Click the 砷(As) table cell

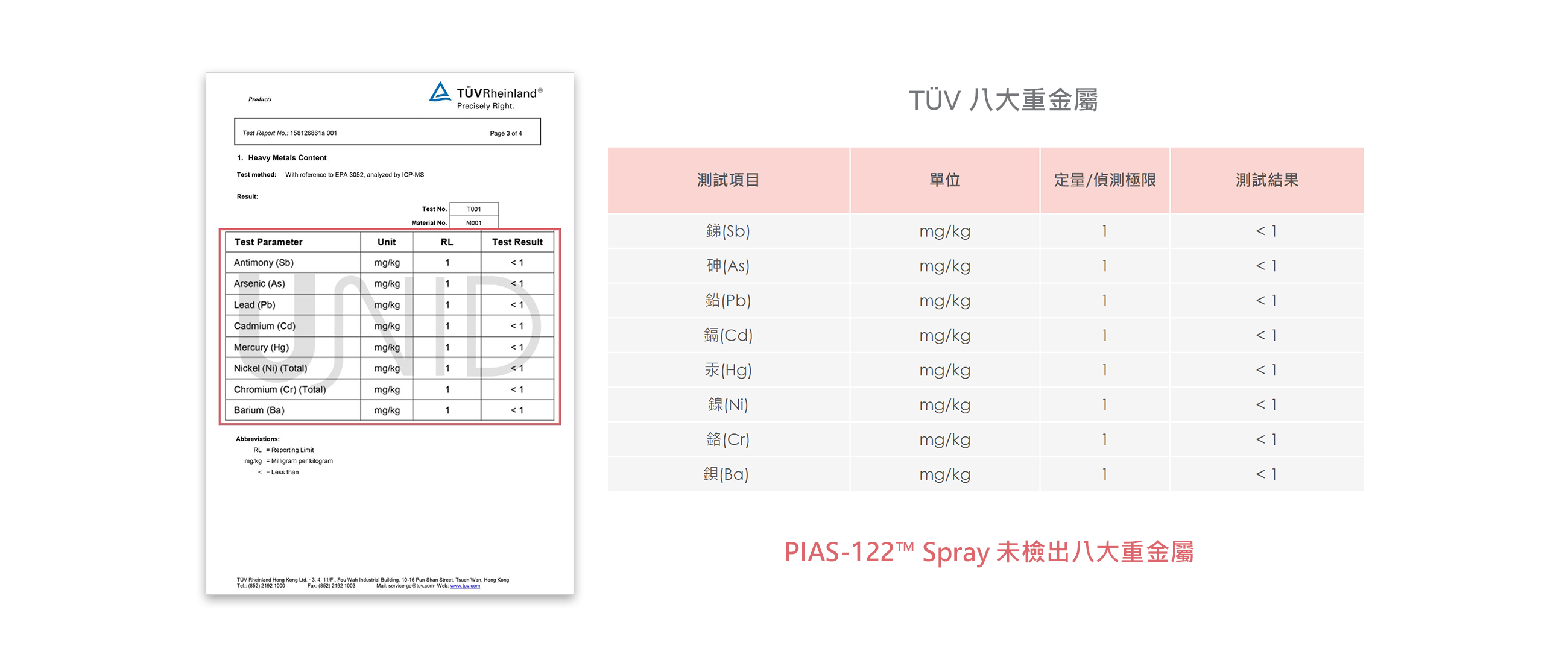click(x=728, y=266)
